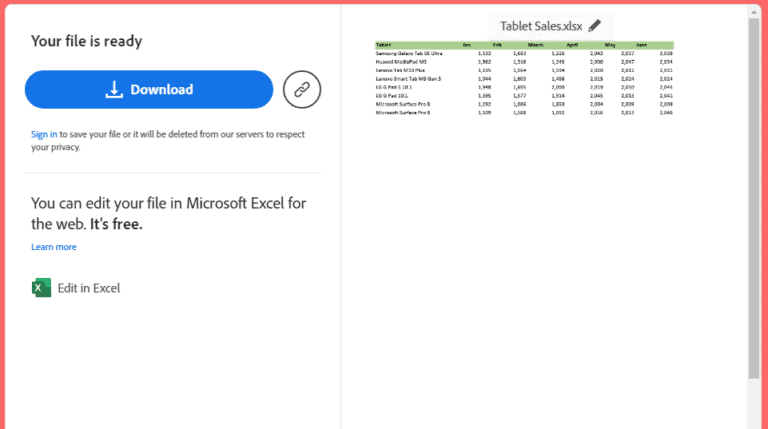
Task: Choose the Edit in Excel text
Action: 89,288
